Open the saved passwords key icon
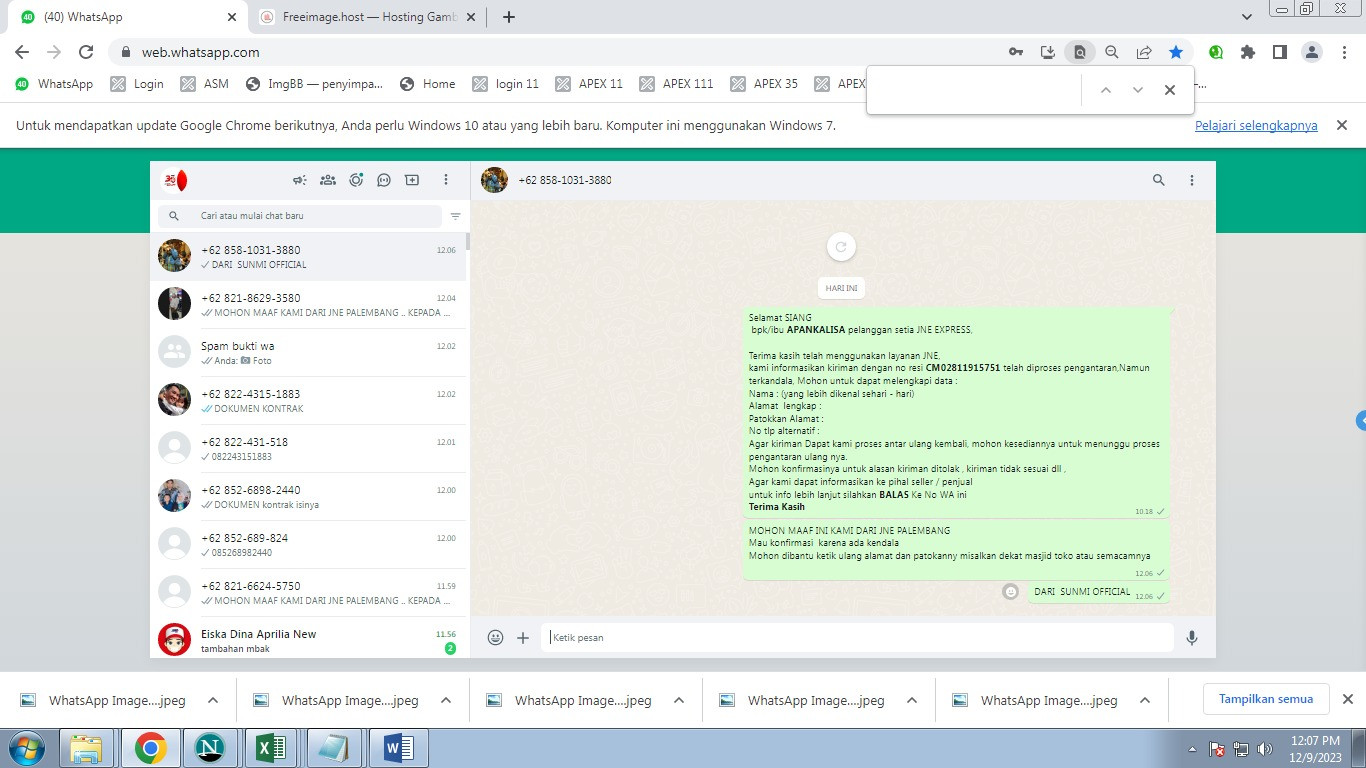Image resolution: width=1366 pixels, height=768 pixels. tap(1016, 52)
